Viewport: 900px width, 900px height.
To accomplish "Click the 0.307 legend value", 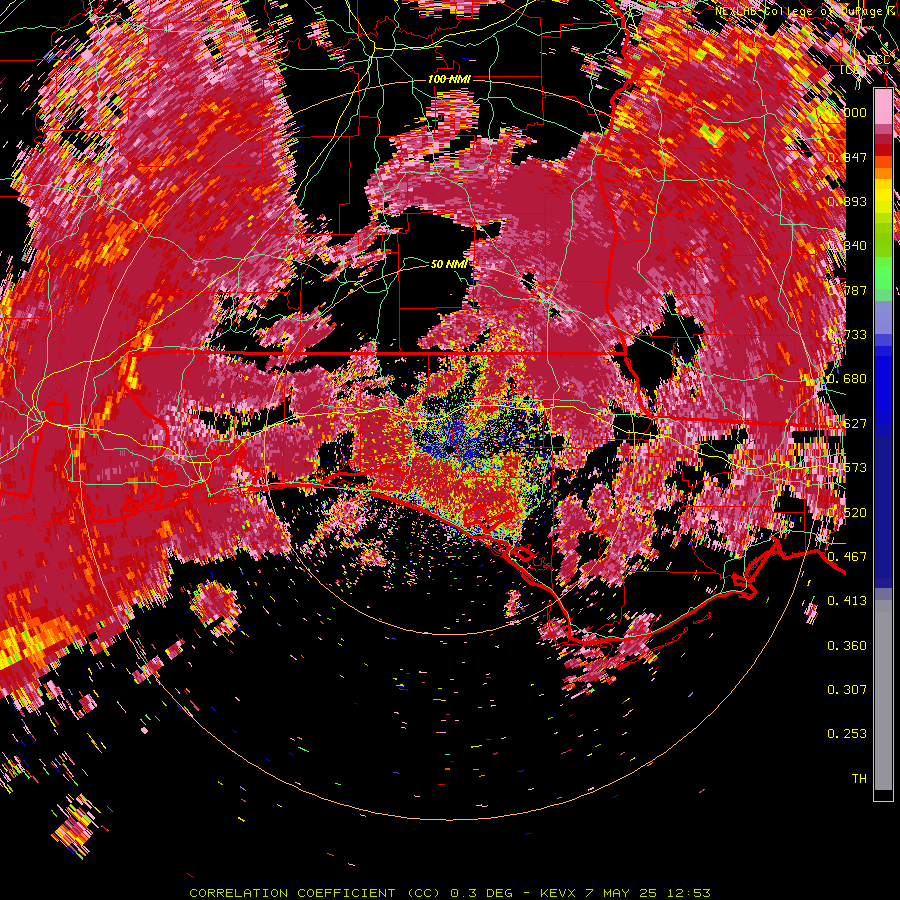I will tap(847, 689).
